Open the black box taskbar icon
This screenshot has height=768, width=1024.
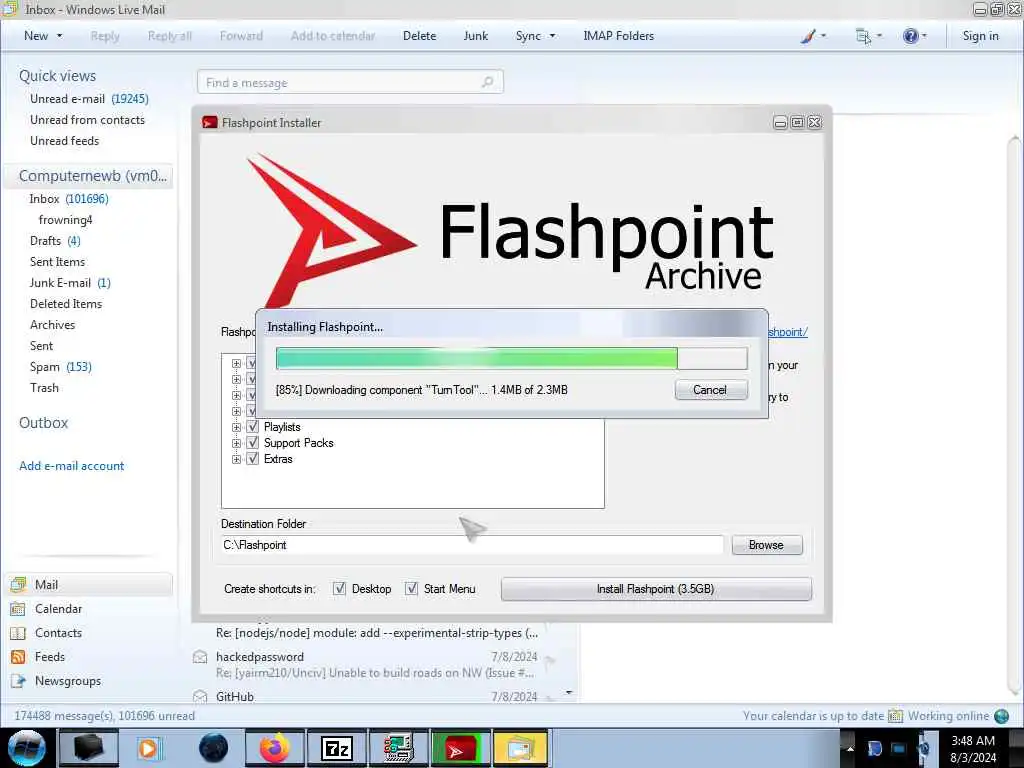(89, 748)
